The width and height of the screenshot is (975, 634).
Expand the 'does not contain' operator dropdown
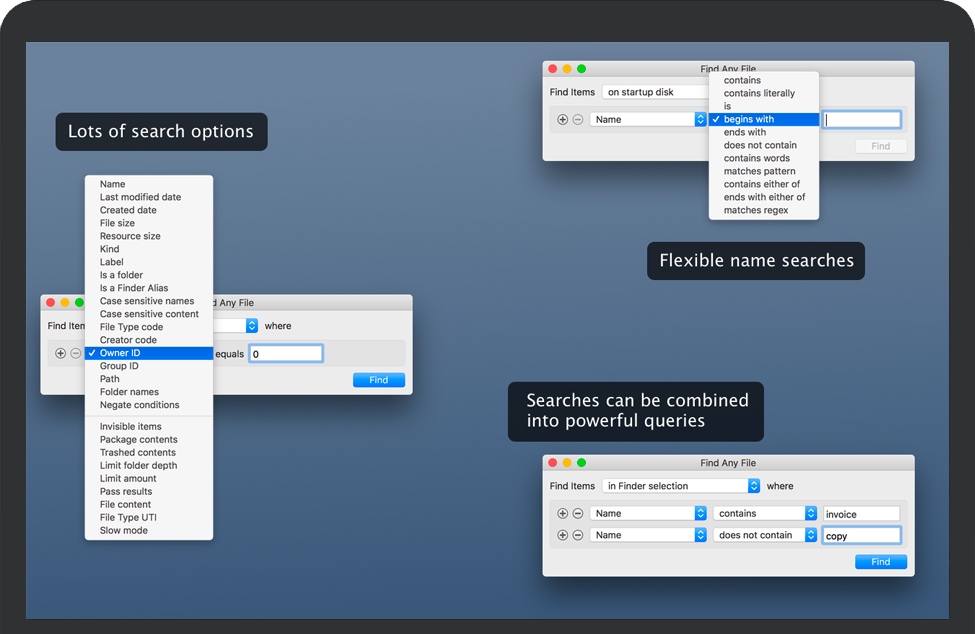765,535
